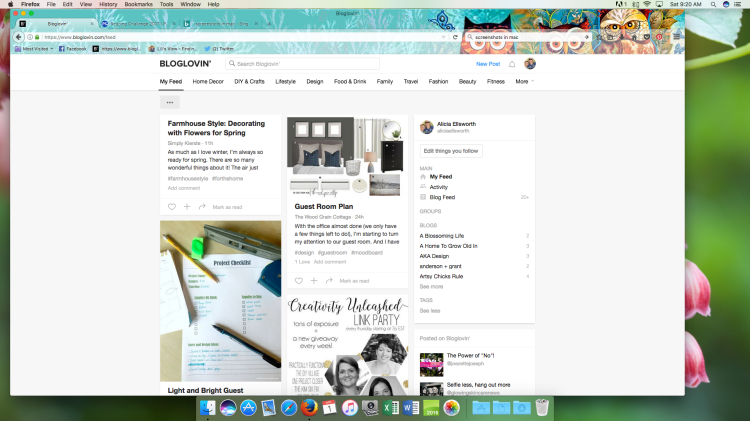Click the three-dots feed options button

(170, 102)
